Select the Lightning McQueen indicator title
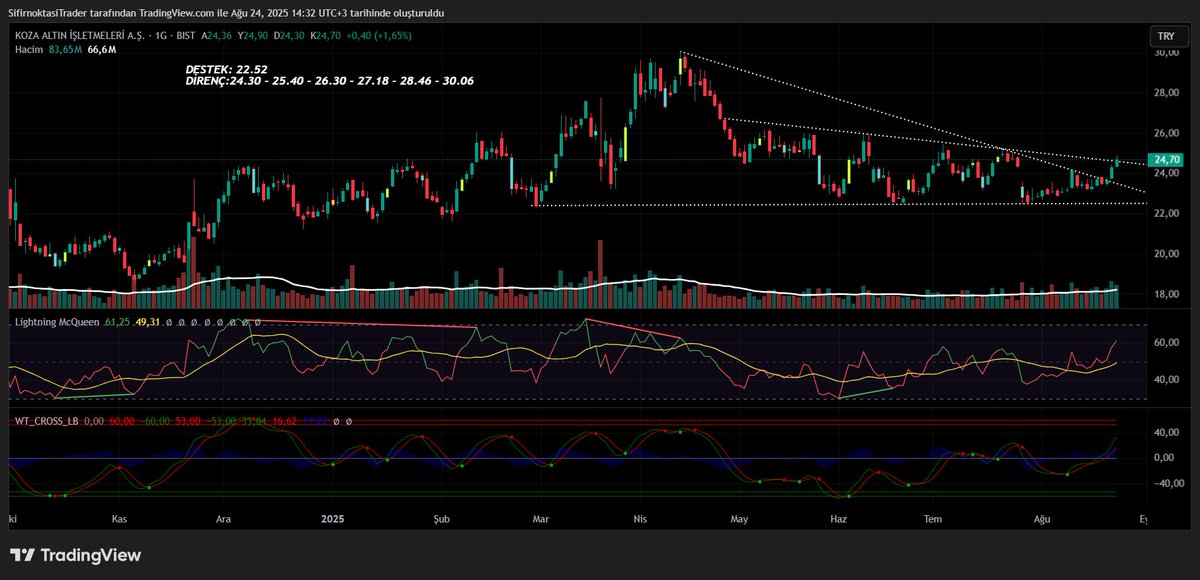 tap(57, 323)
